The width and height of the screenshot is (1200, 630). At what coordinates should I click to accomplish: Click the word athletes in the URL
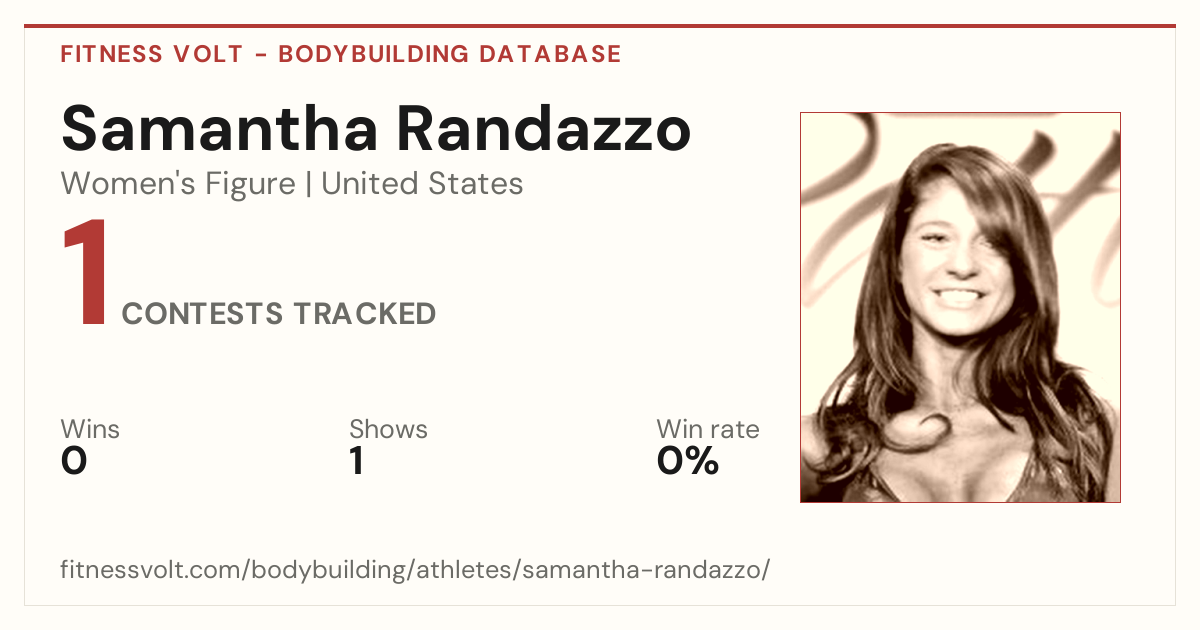(x=463, y=571)
